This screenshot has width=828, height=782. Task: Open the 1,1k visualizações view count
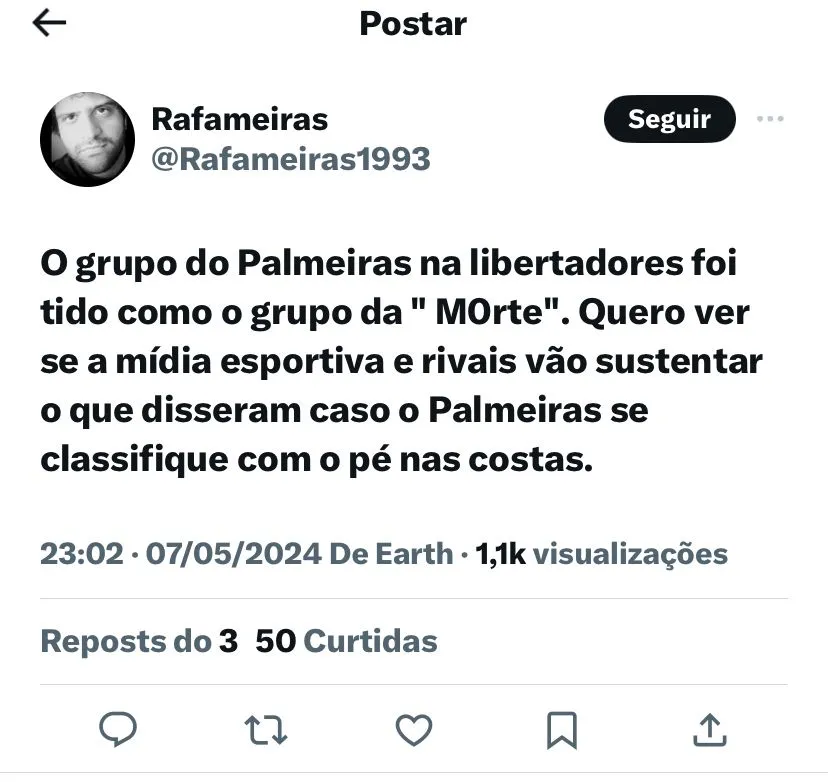click(601, 554)
